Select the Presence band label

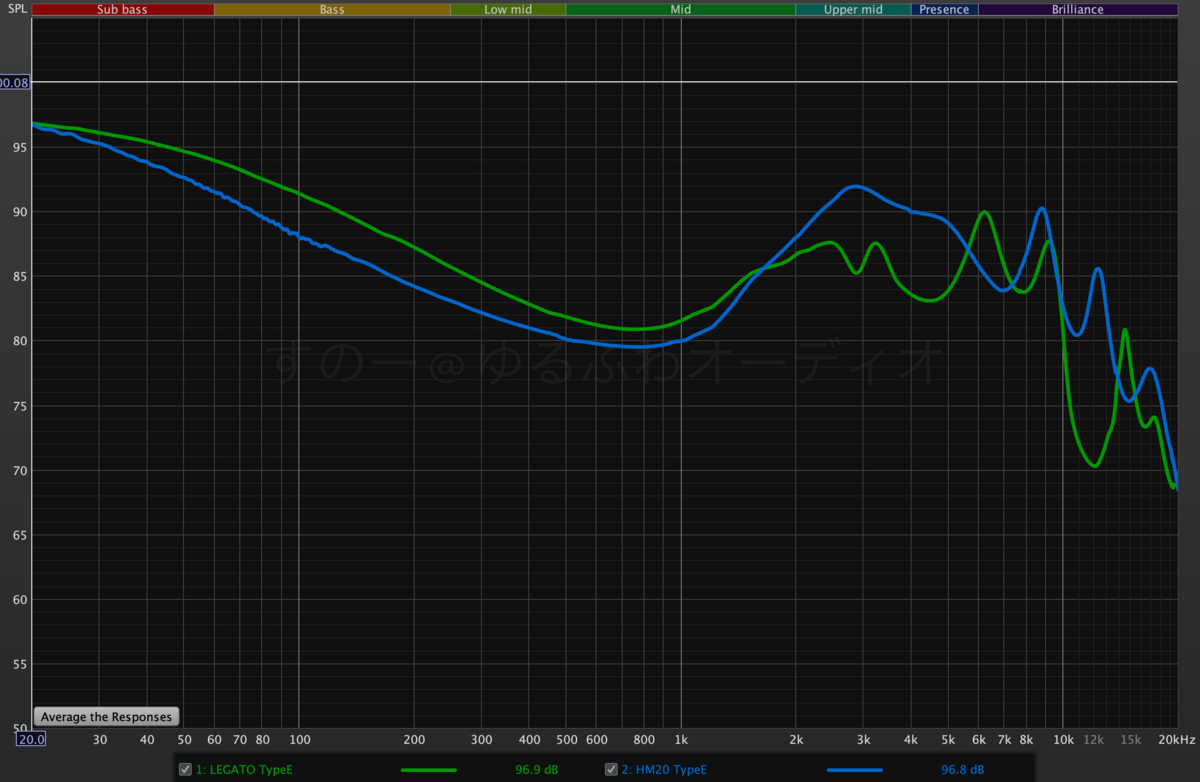(x=944, y=9)
